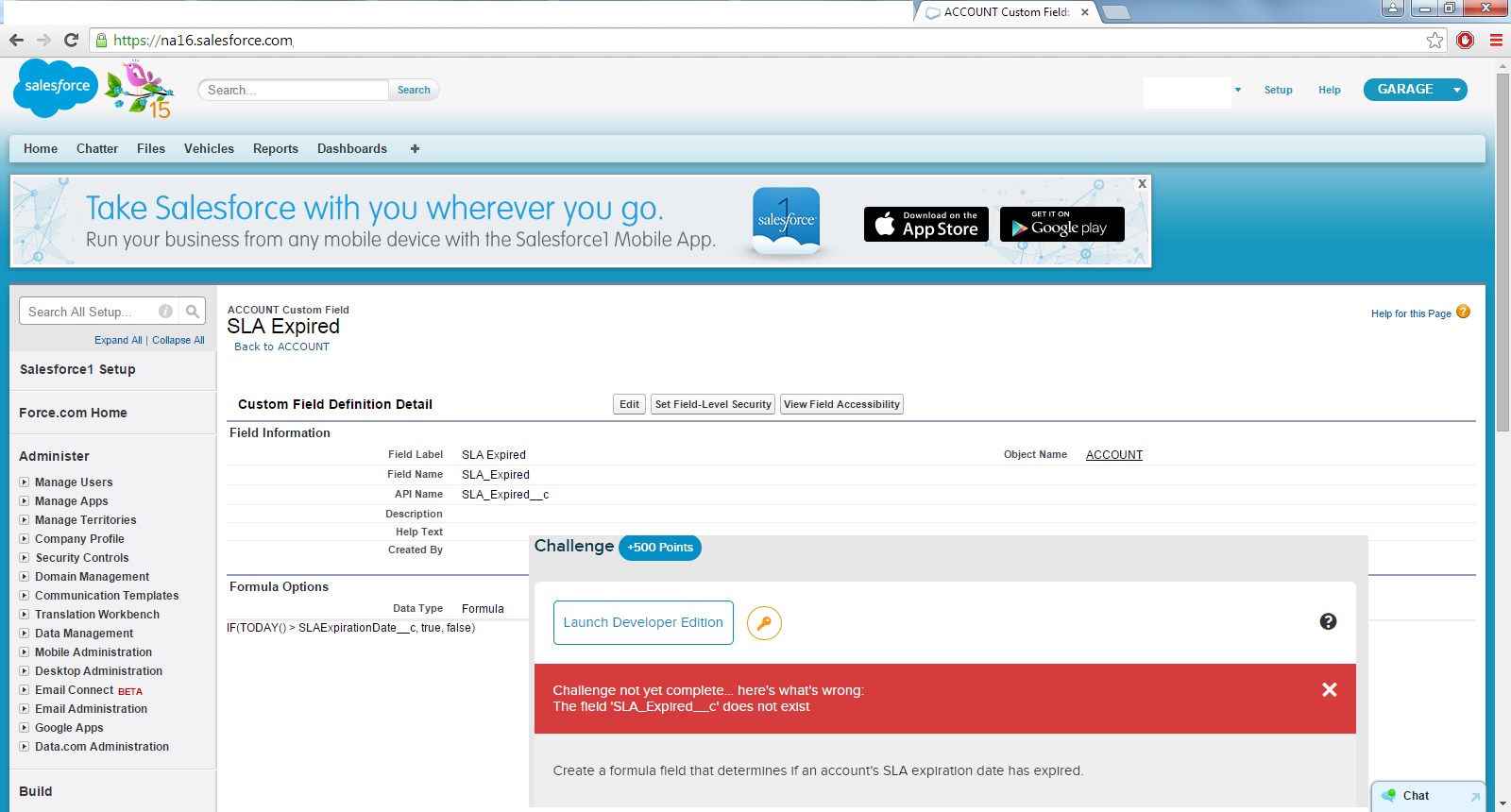Open the user name dropdown arrow
1511x812 pixels.
coord(1238,90)
